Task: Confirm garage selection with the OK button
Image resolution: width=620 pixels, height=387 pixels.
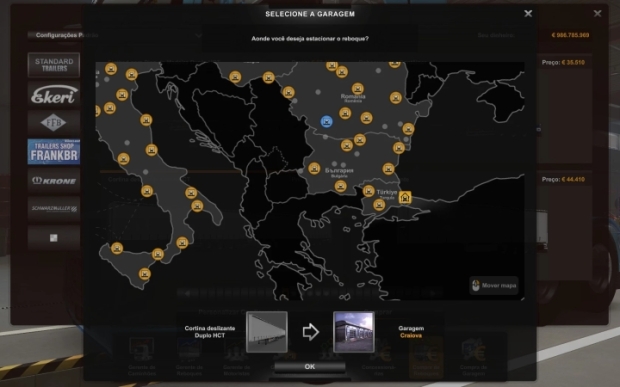Action: click(x=310, y=367)
